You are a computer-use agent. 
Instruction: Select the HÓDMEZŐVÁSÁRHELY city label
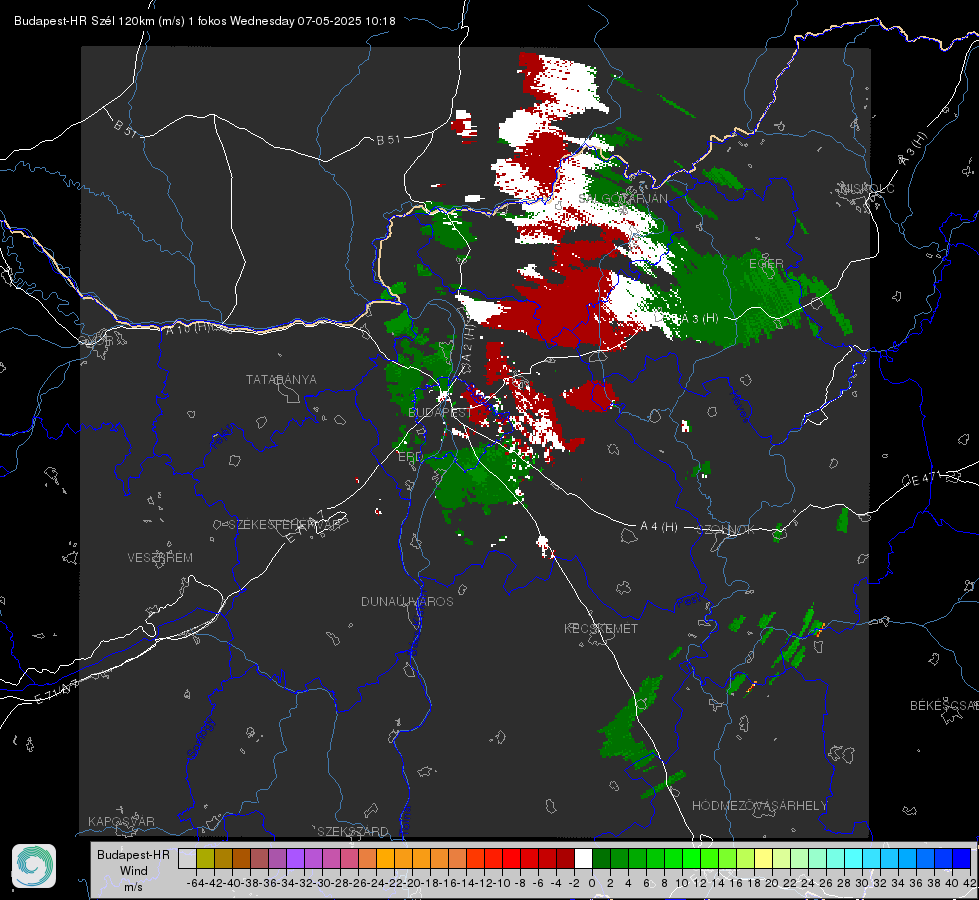pos(759,806)
